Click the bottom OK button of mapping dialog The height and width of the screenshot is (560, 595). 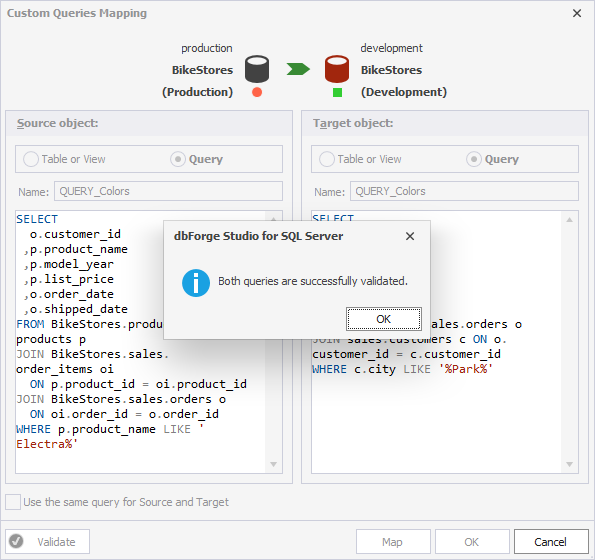(472, 542)
